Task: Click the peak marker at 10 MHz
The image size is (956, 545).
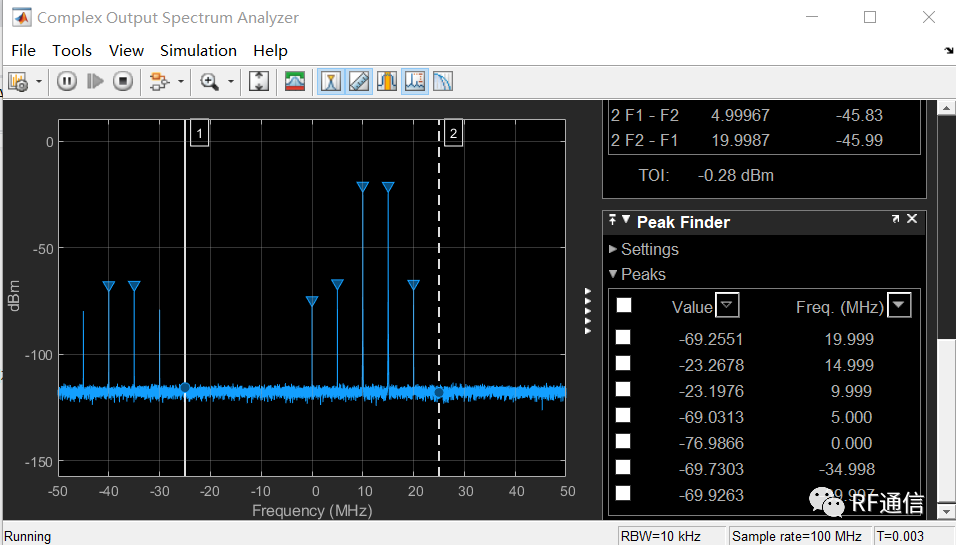Action: (363, 187)
